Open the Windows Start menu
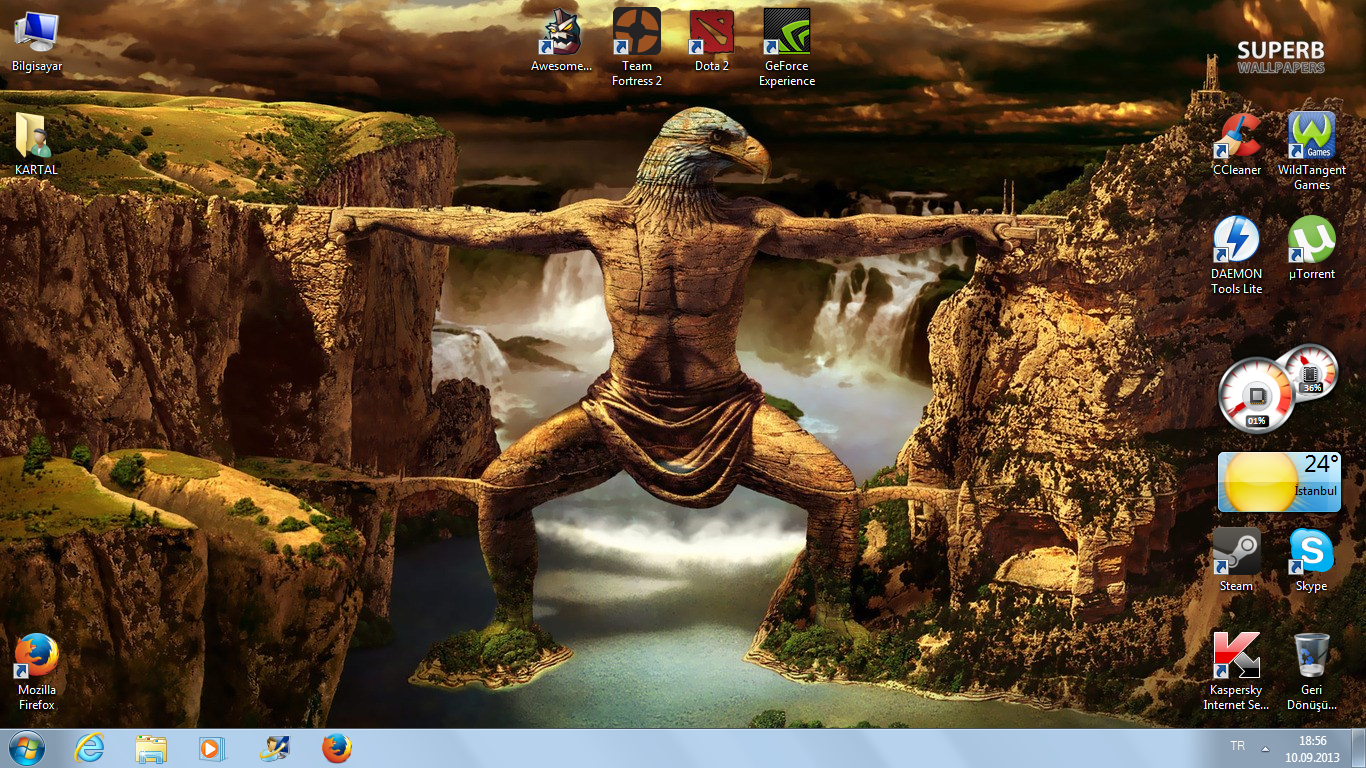The height and width of the screenshot is (768, 1366). click(27, 748)
